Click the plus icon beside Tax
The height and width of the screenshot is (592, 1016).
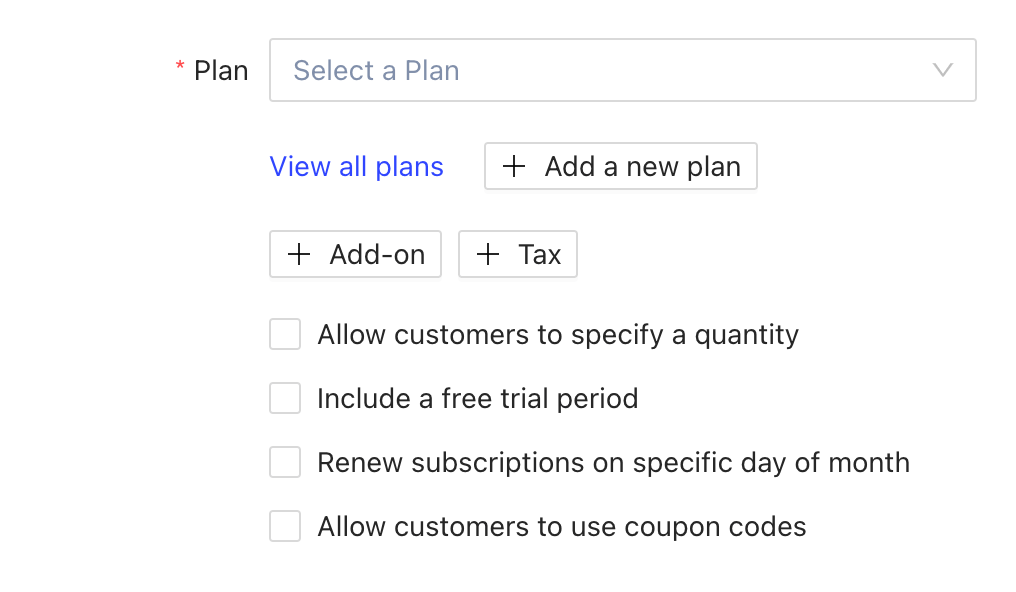[x=487, y=255]
